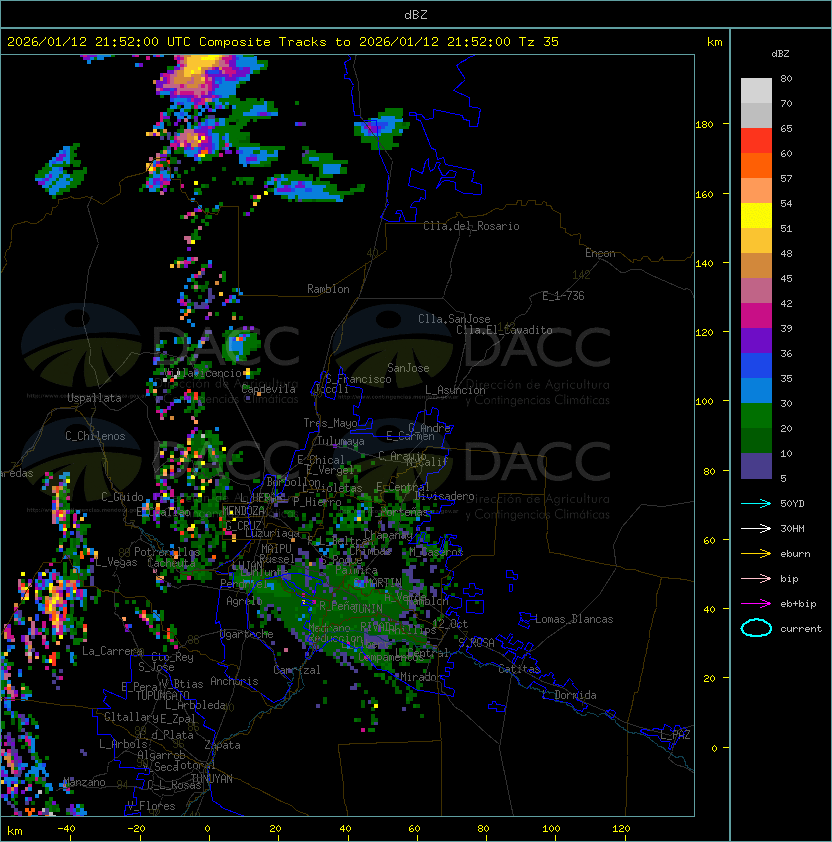This screenshot has width=832, height=842.
Task: Click the magenta eb+bip arrow legend symbol
Action: click(756, 604)
